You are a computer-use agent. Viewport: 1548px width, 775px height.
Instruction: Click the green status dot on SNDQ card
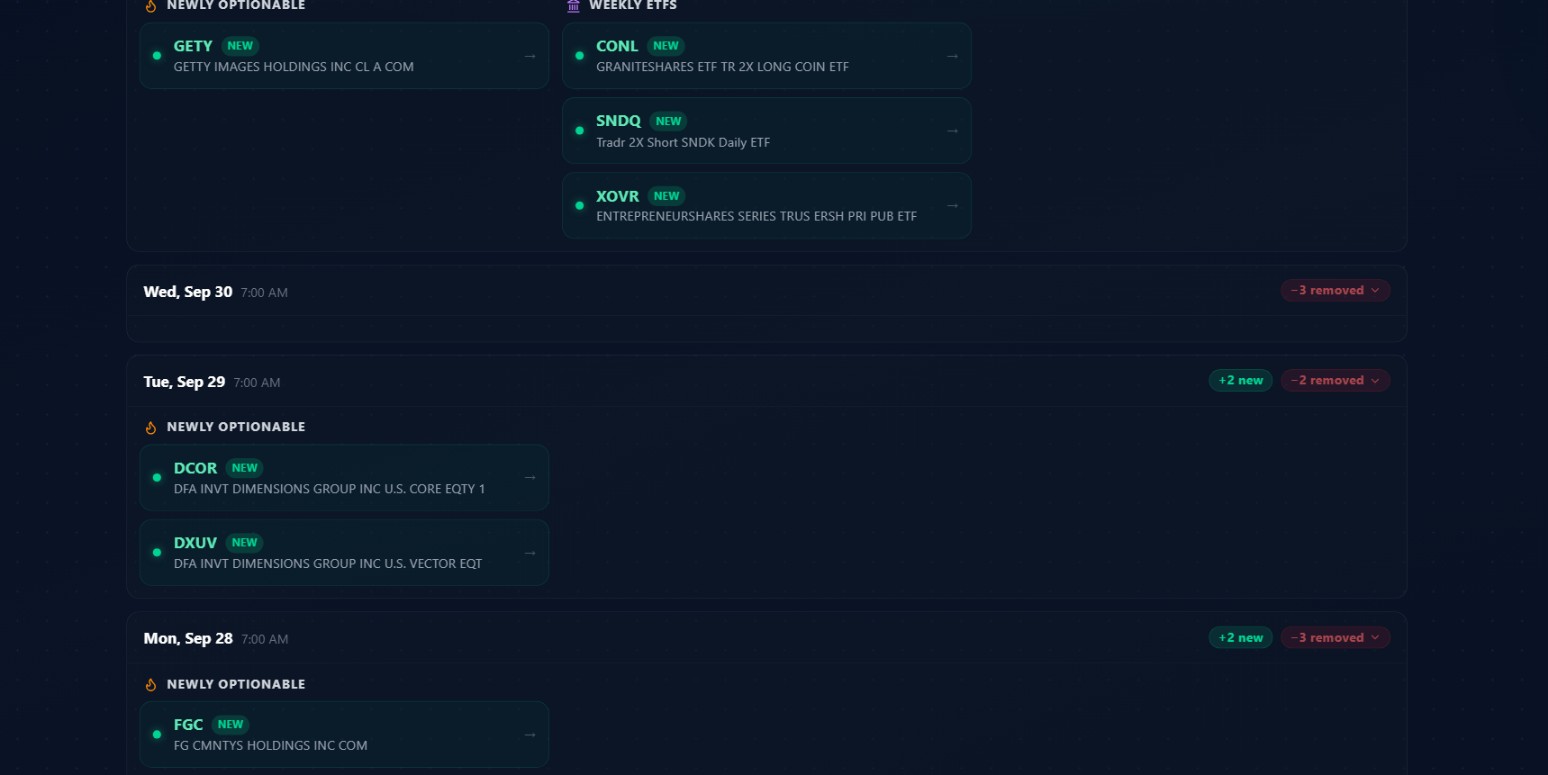click(579, 131)
